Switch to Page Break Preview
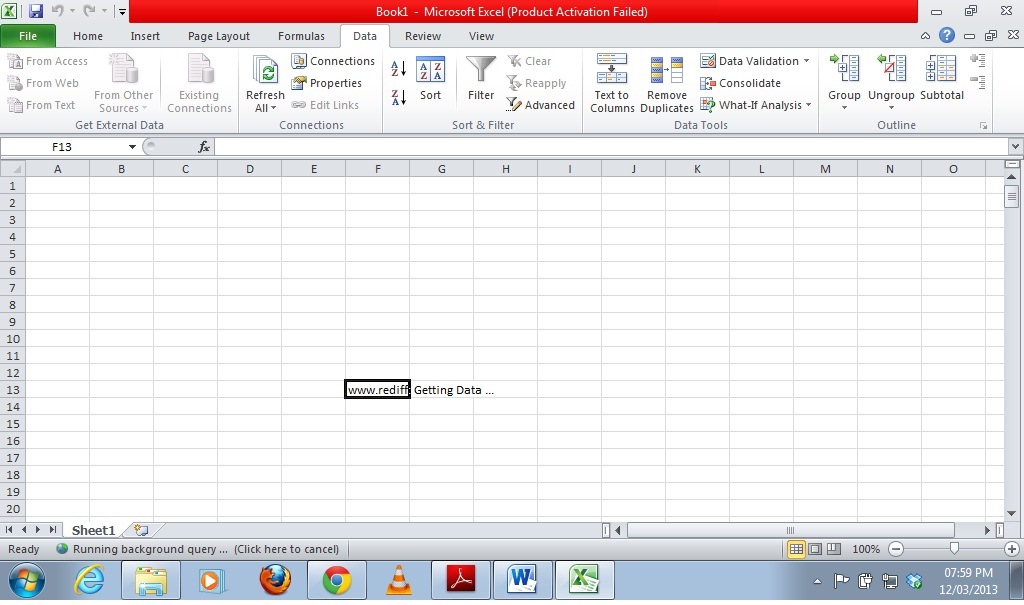 834,549
